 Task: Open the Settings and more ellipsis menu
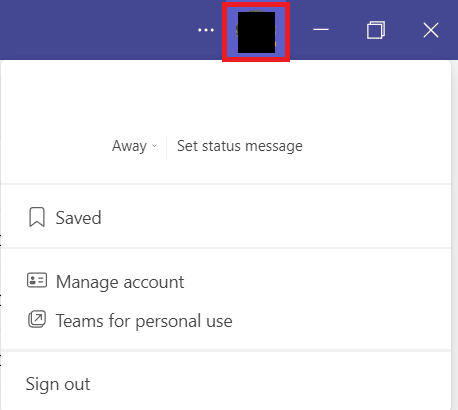click(206, 30)
